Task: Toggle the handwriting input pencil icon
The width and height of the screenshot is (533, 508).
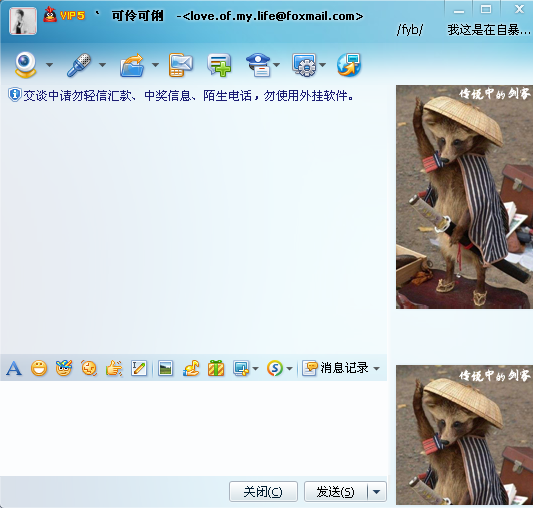Action: click(x=139, y=368)
